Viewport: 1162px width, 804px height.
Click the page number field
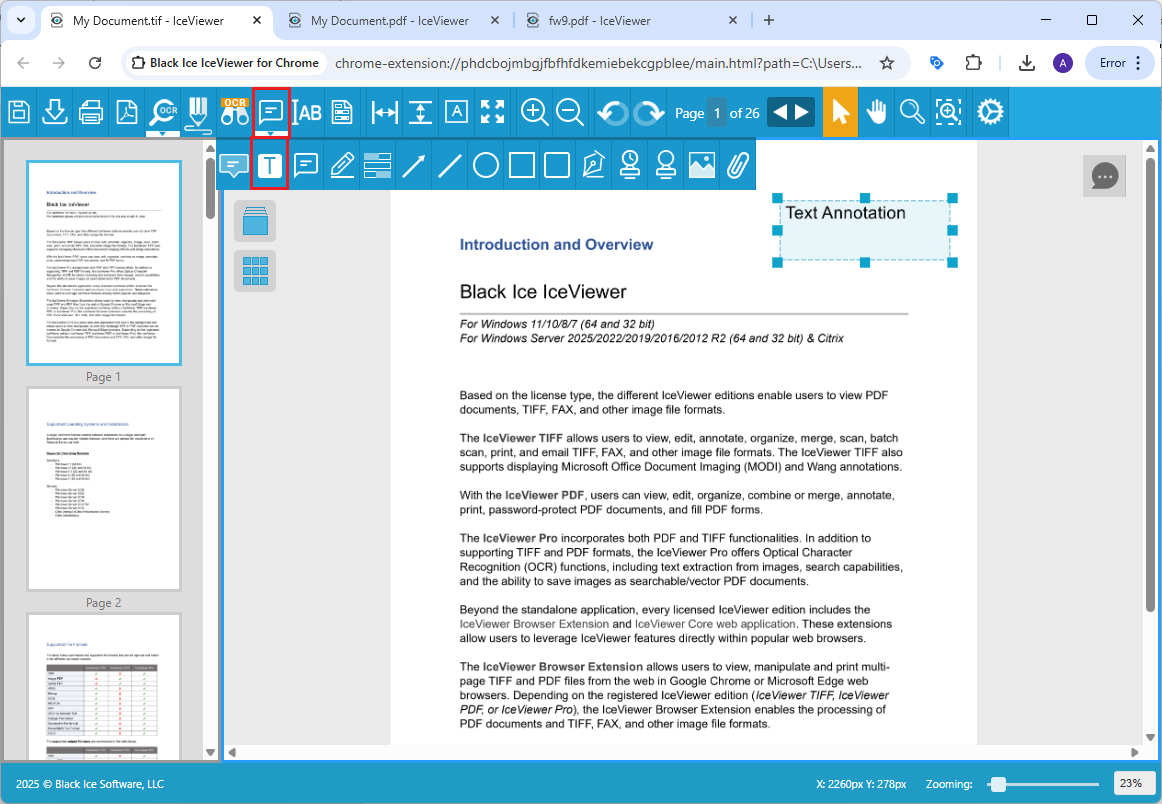pos(717,113)
